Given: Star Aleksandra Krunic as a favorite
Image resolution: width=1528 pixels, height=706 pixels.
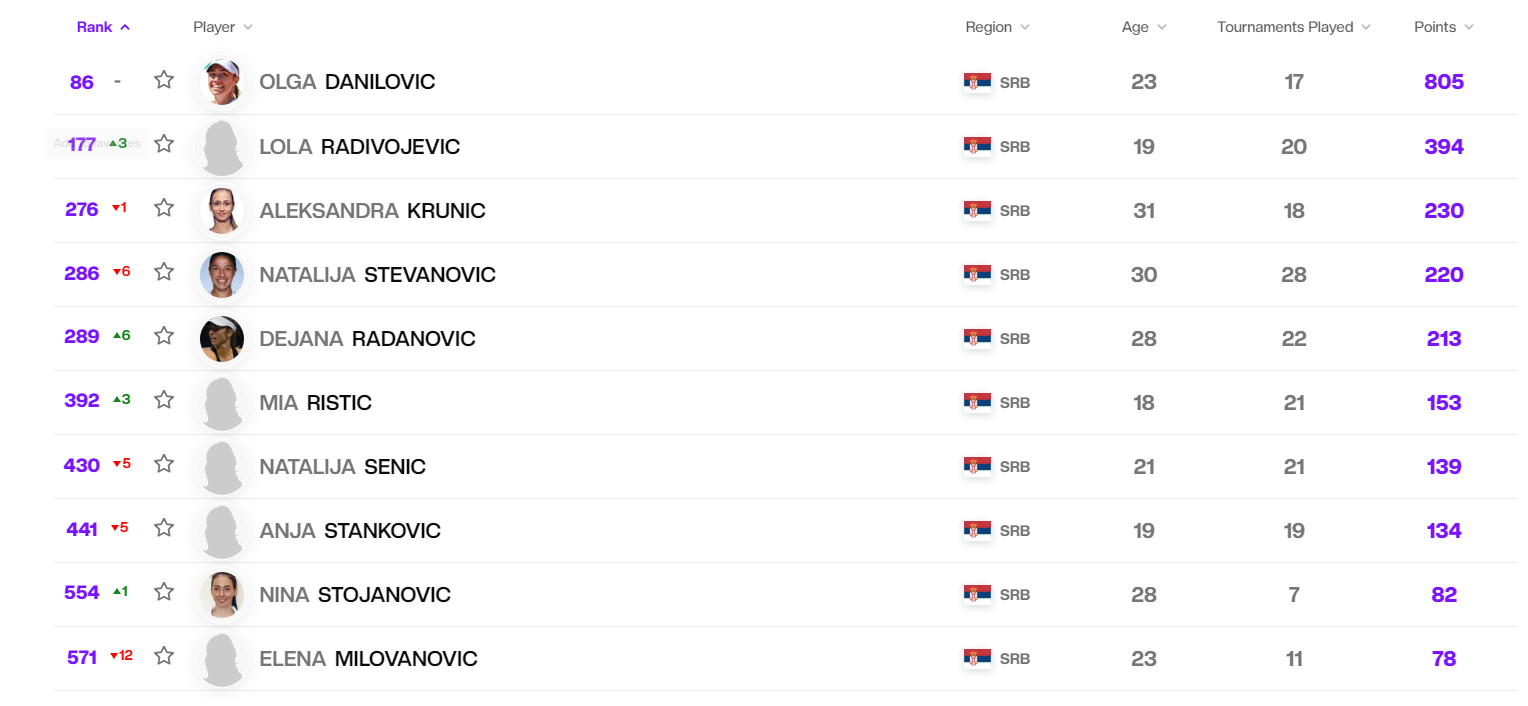Looking at the screenshot, I should [x=164, y=208].
